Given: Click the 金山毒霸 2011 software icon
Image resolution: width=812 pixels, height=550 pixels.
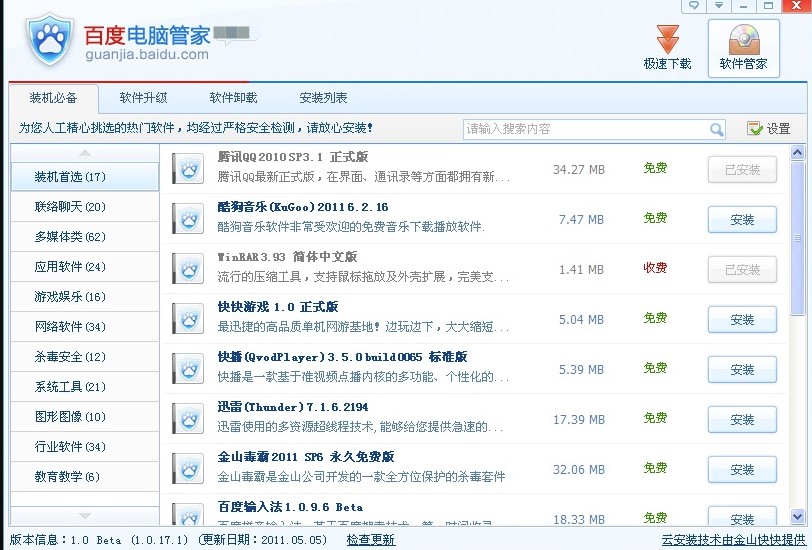Looking at the screenshot, I should point(186,469).
